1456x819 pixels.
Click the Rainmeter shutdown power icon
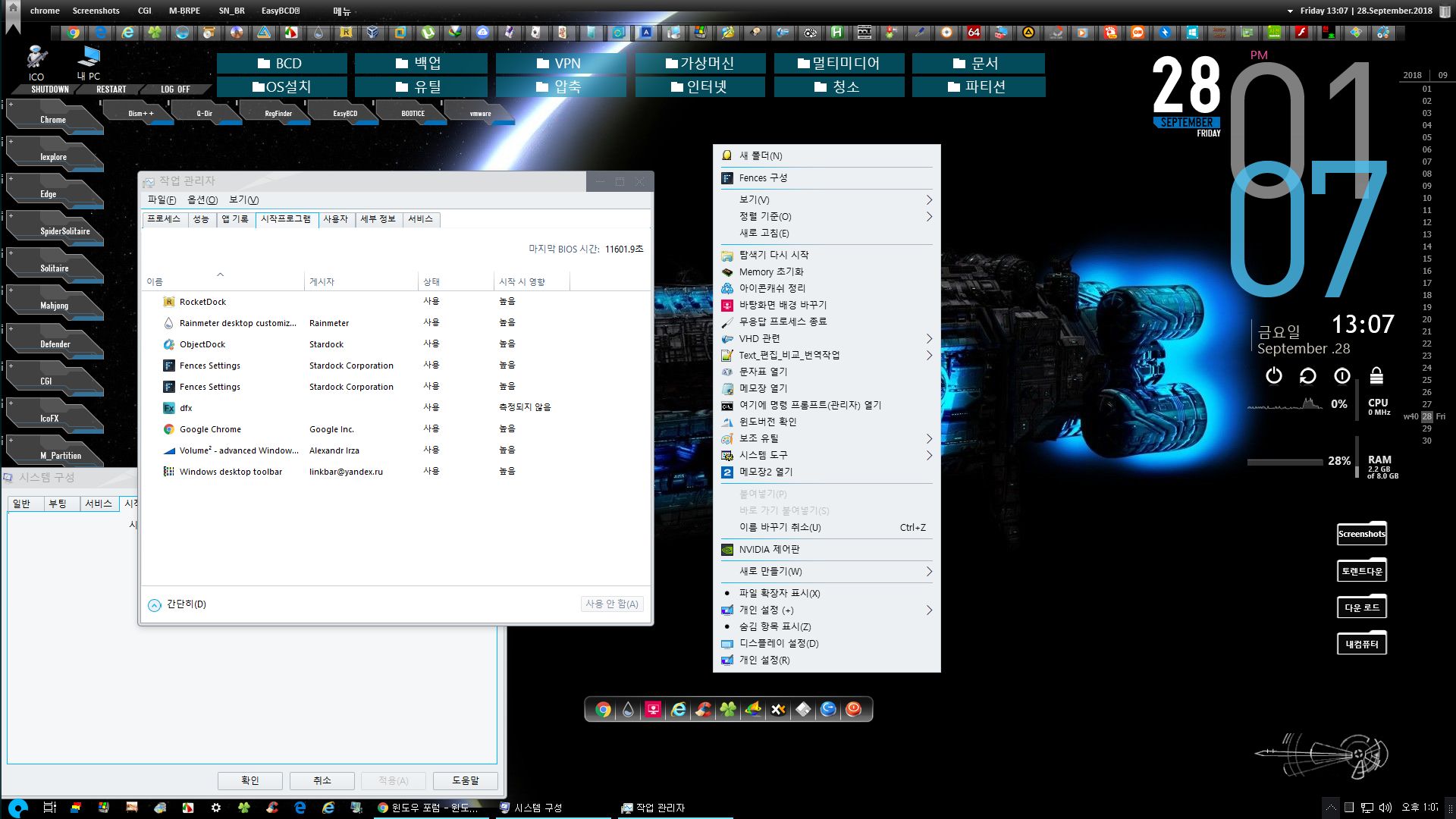(x=1274, y=375)
